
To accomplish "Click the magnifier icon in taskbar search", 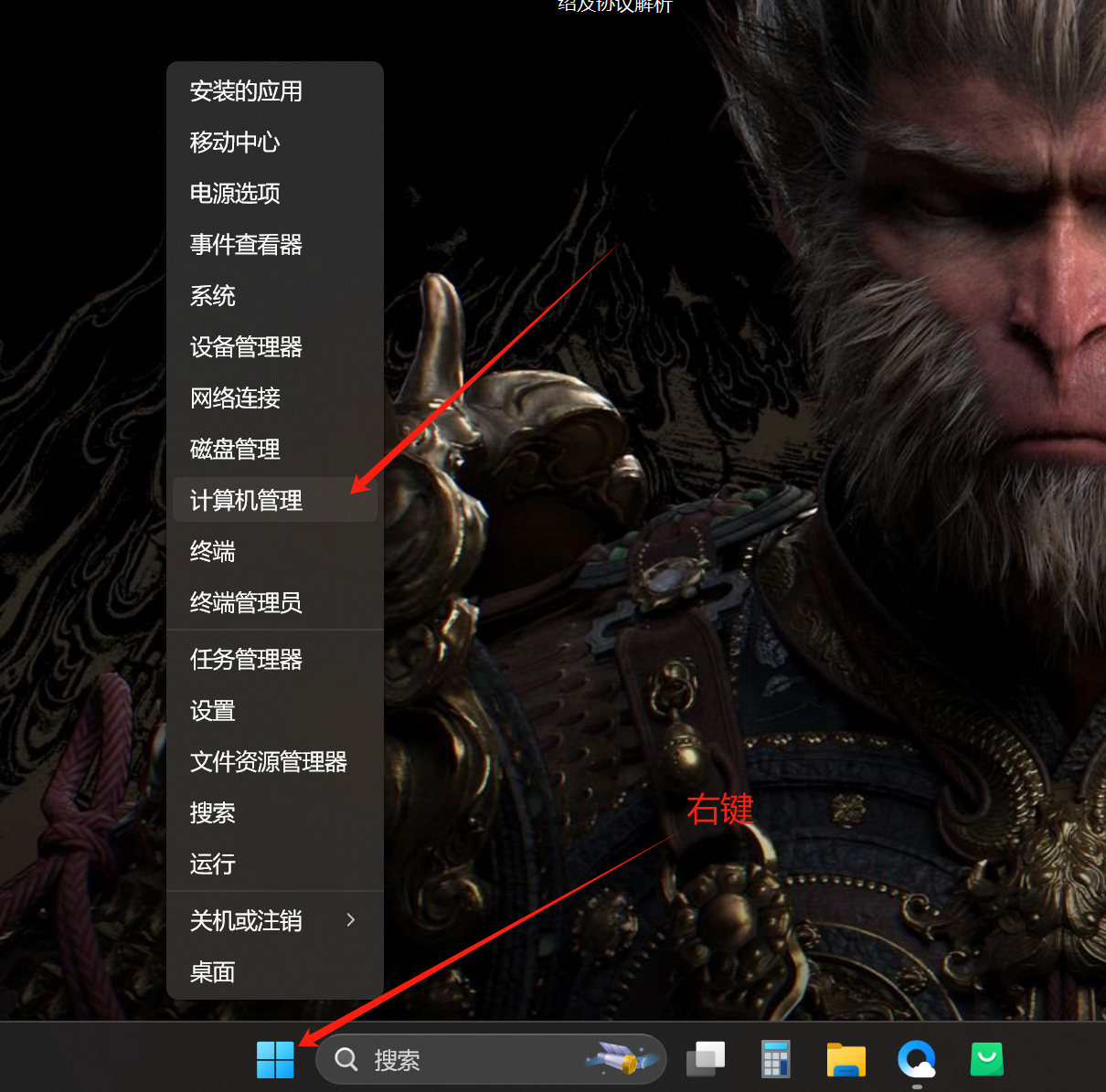I will (346, 1059).
